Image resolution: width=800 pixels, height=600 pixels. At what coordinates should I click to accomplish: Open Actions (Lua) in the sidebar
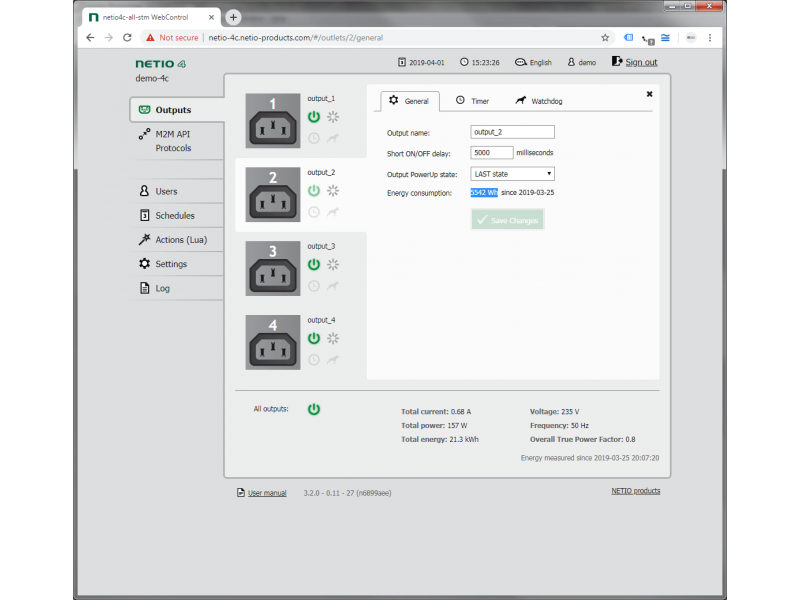179,240
